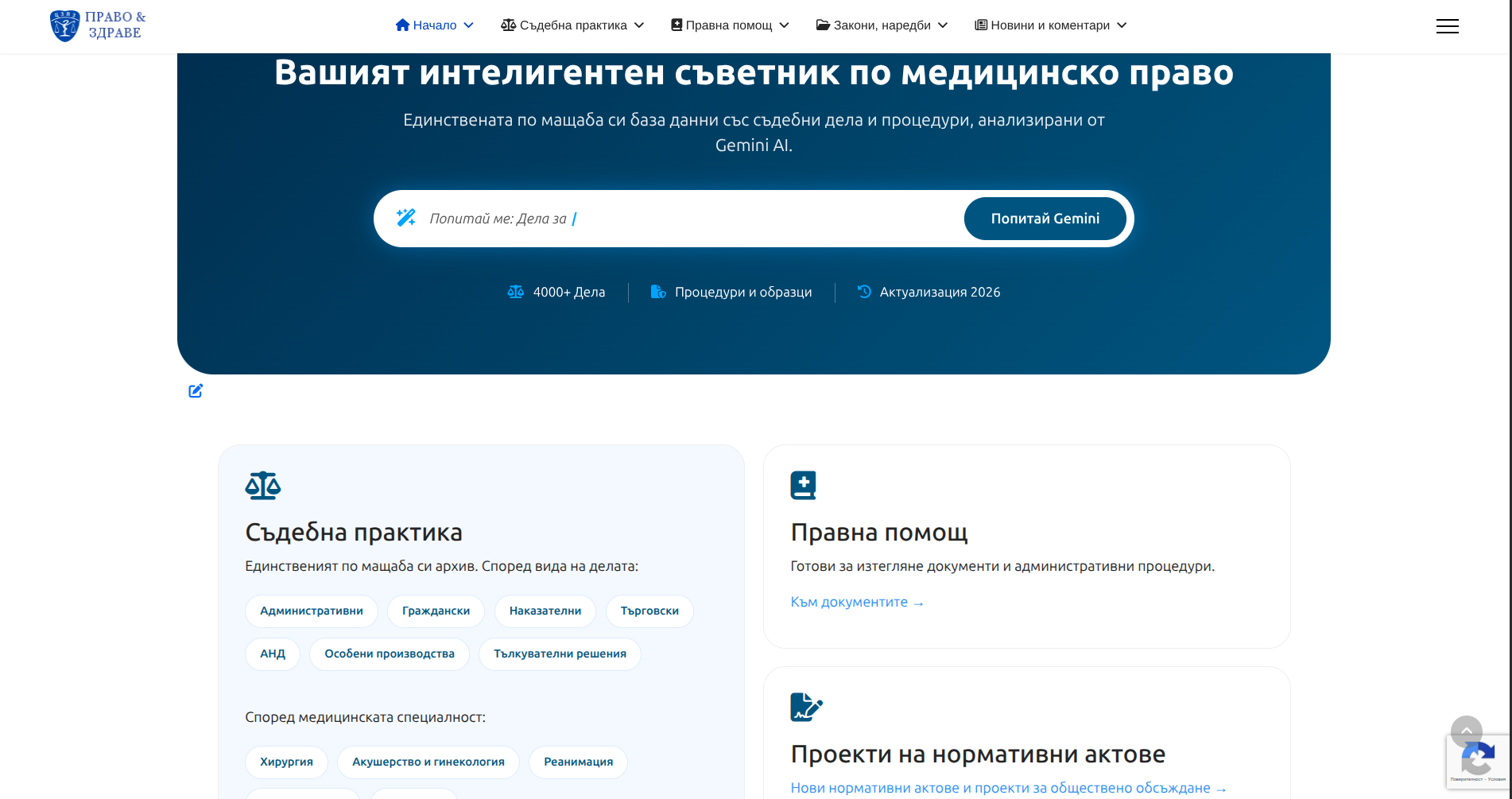Open the hamburger menu icon
Viewport: 1512px width, 799px height.
pos(1447,26)
